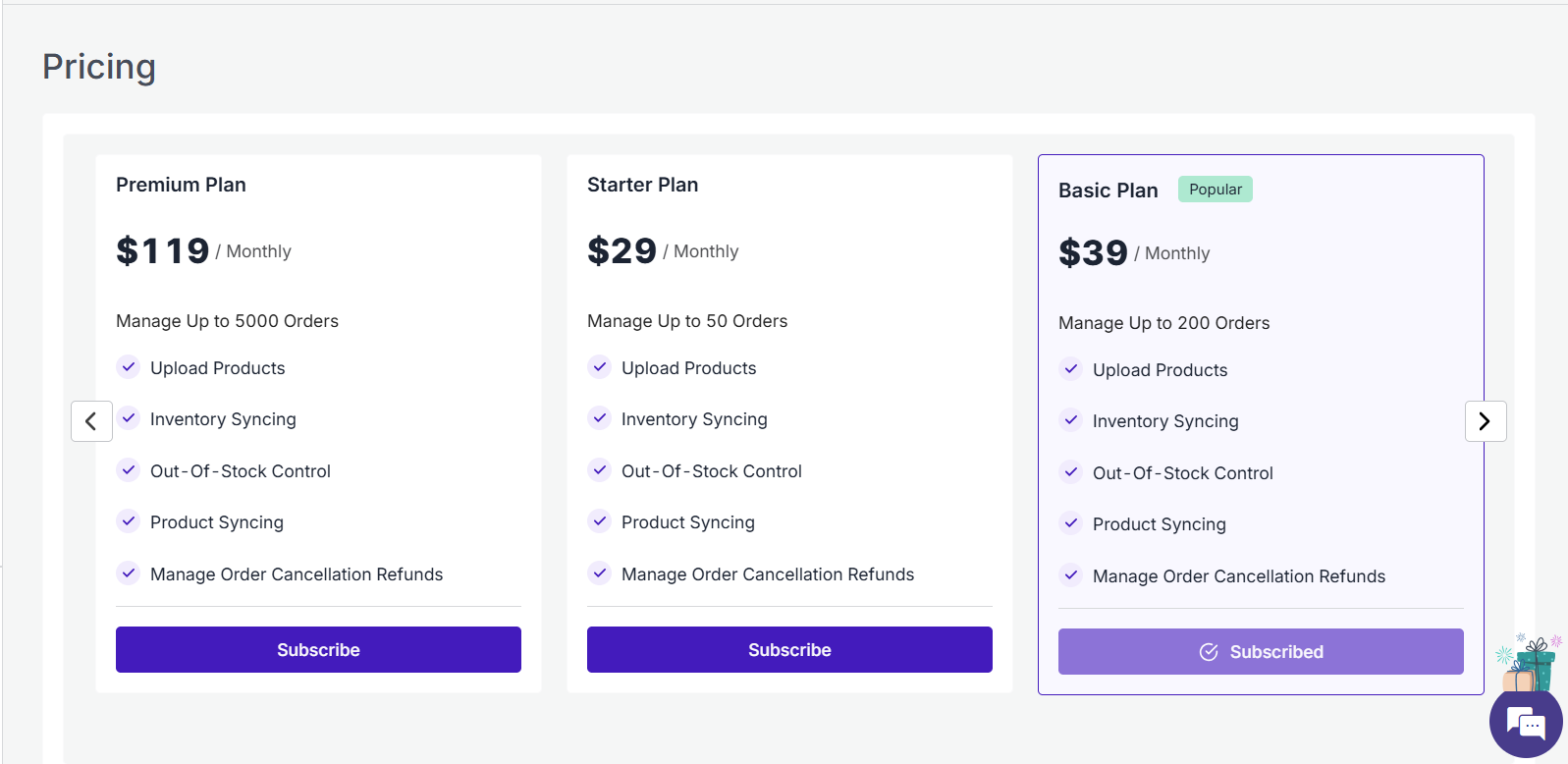Image resolution: width=1568 pixels, height=764 pixels.
Task: Select the Premium Plan card title
Action: pos(181,185)
